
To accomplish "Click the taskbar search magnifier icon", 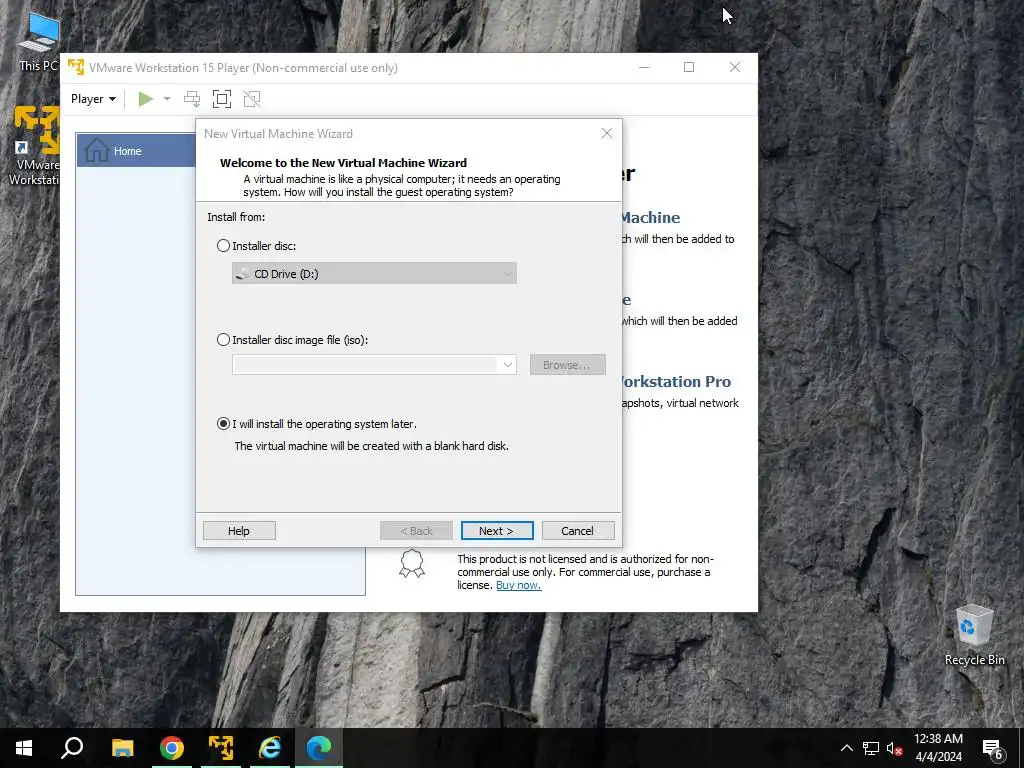I will point(72,748).
